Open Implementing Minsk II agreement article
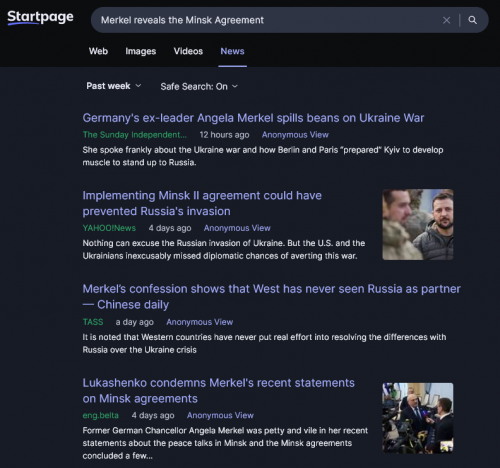Image resolution: width=500 pixels, height=468 pixels. tap(202, 203)
